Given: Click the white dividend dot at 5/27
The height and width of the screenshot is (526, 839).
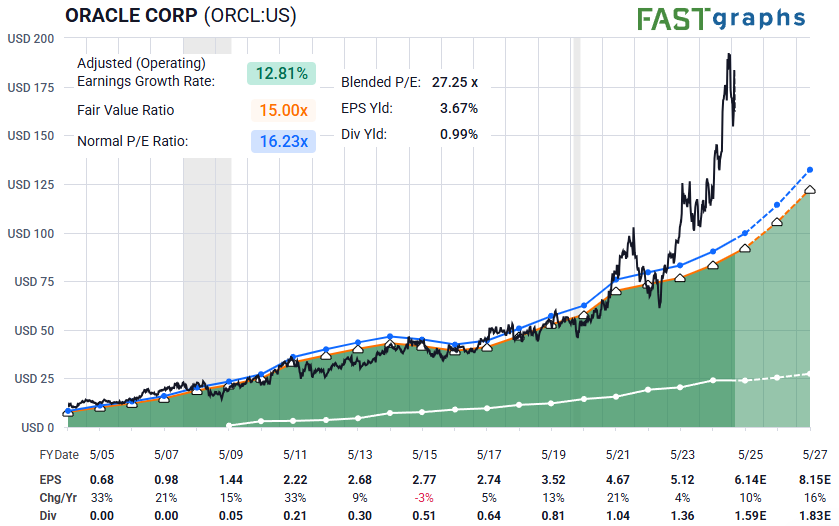Looking at the screenshot, I should 809,374.
